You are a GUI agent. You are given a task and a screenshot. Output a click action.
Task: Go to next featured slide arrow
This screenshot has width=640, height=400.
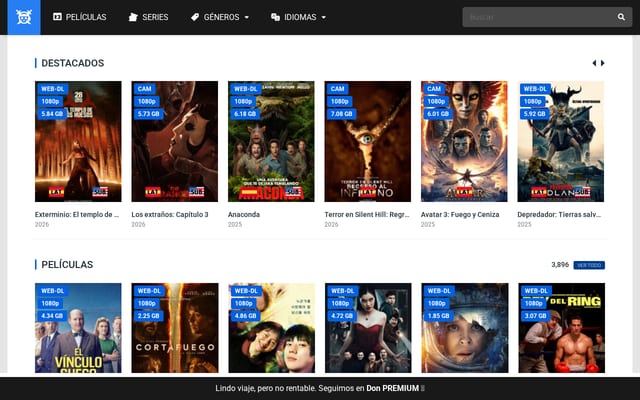(x=602, y=63)
